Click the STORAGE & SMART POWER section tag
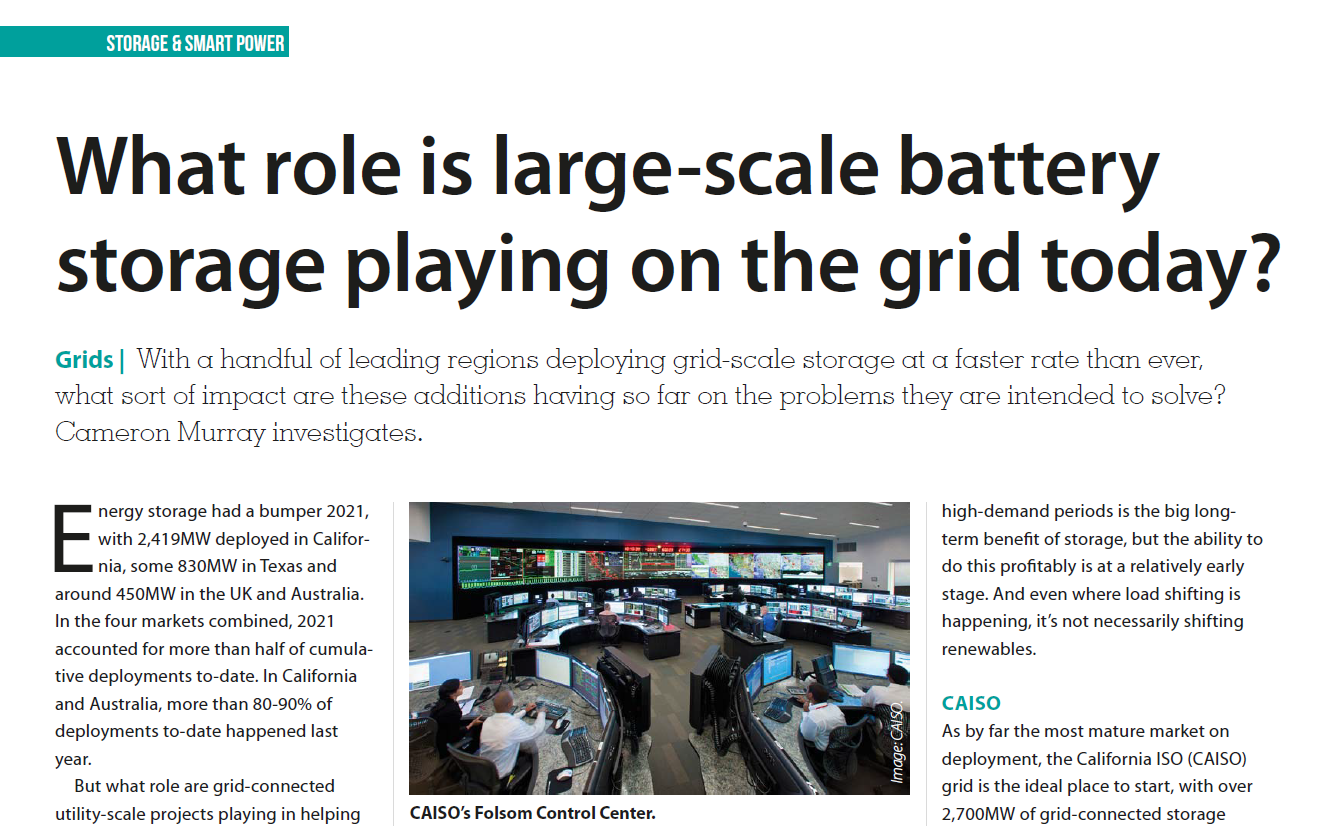The image size is (1334, 826). [195, 43]
